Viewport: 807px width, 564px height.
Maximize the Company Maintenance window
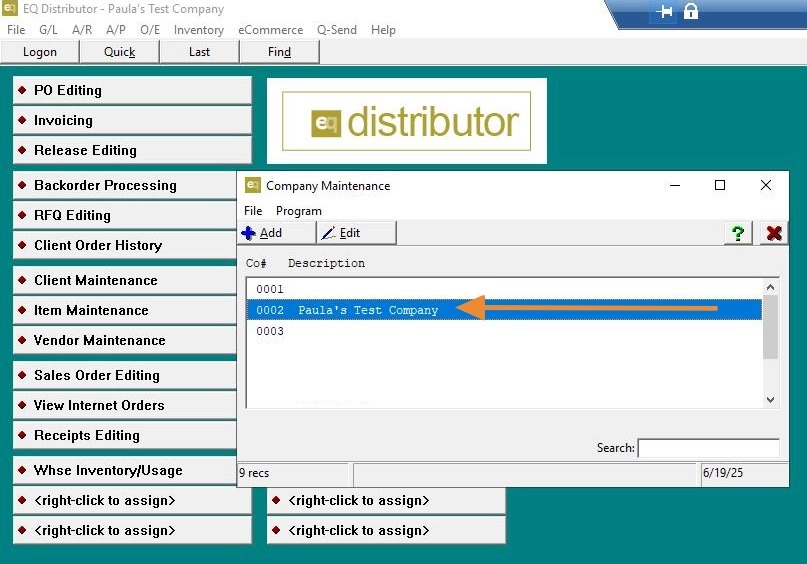tap(720, 185)
